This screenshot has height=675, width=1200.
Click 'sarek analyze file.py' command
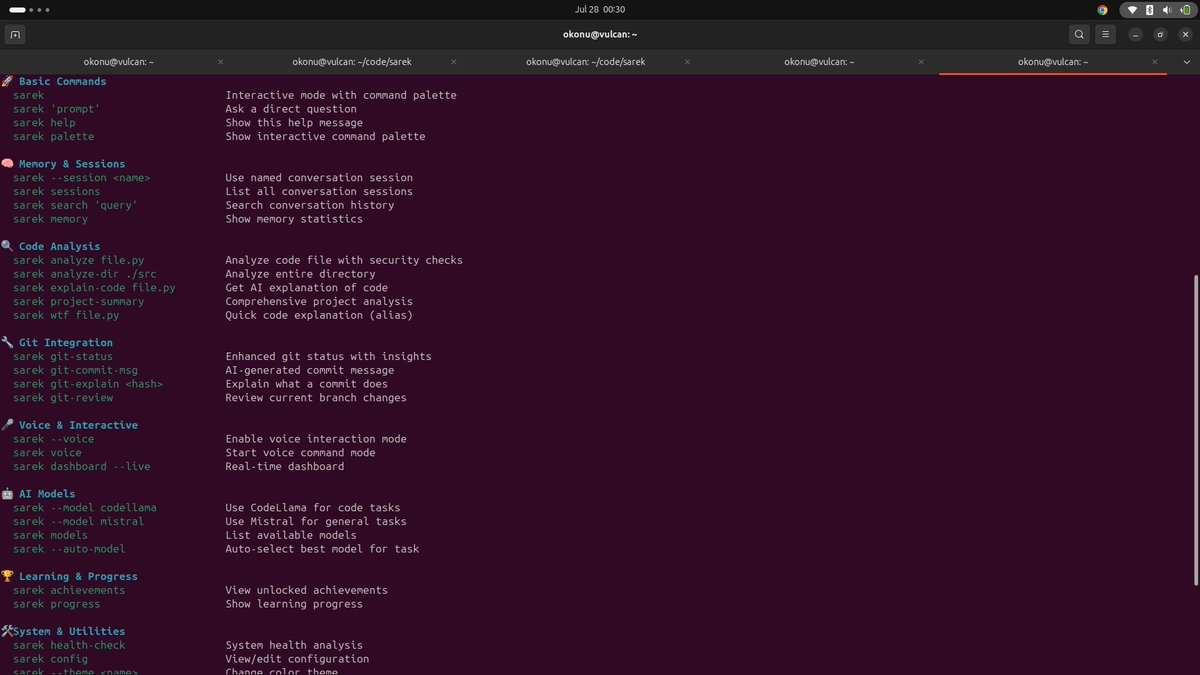pos(78,260)
